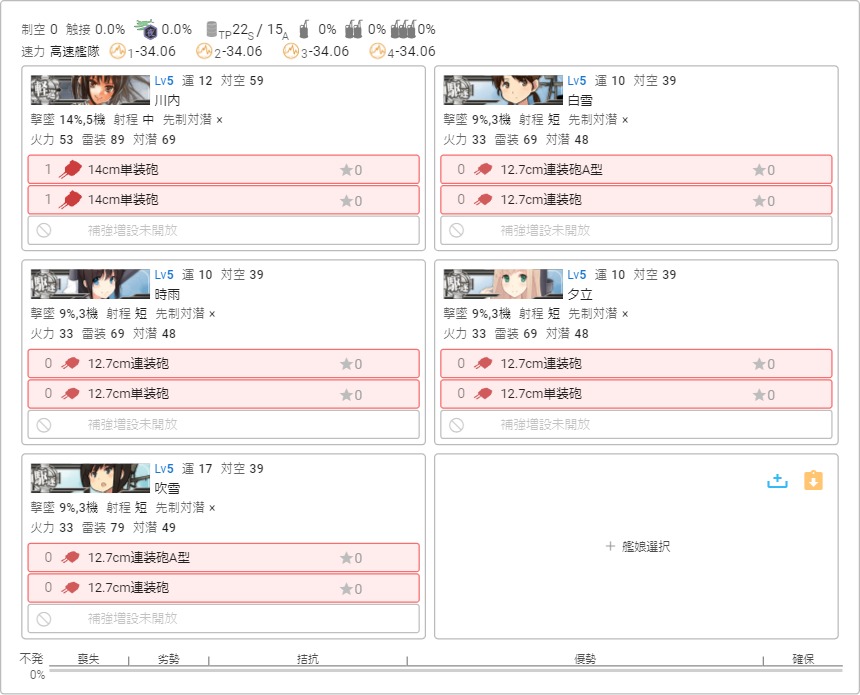Open star level ★0 for 白雪's 12.7cm連装砲
The width and height of the screenshot is (860, 695).
764,201
